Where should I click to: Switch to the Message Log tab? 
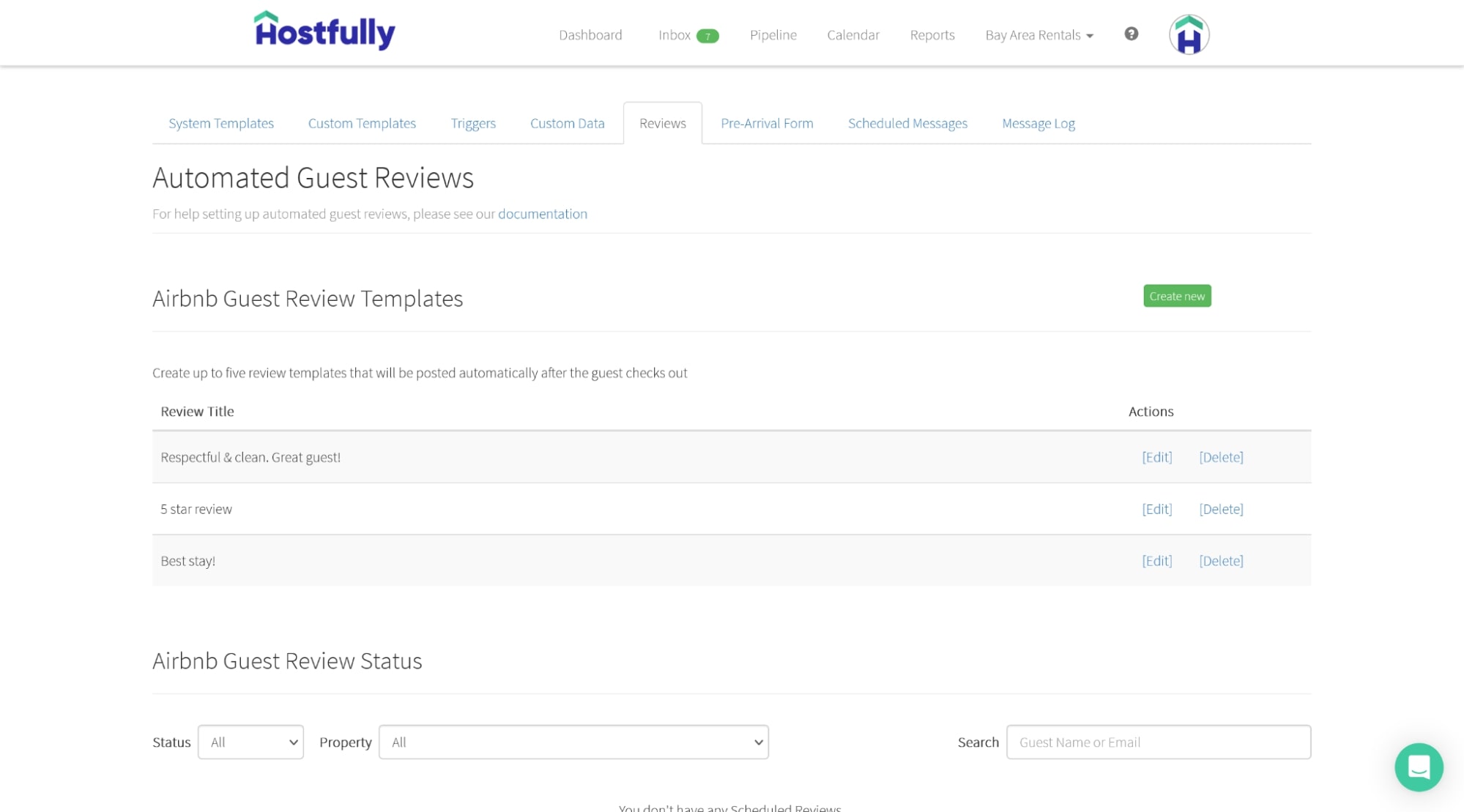(x=1038, y=123)
